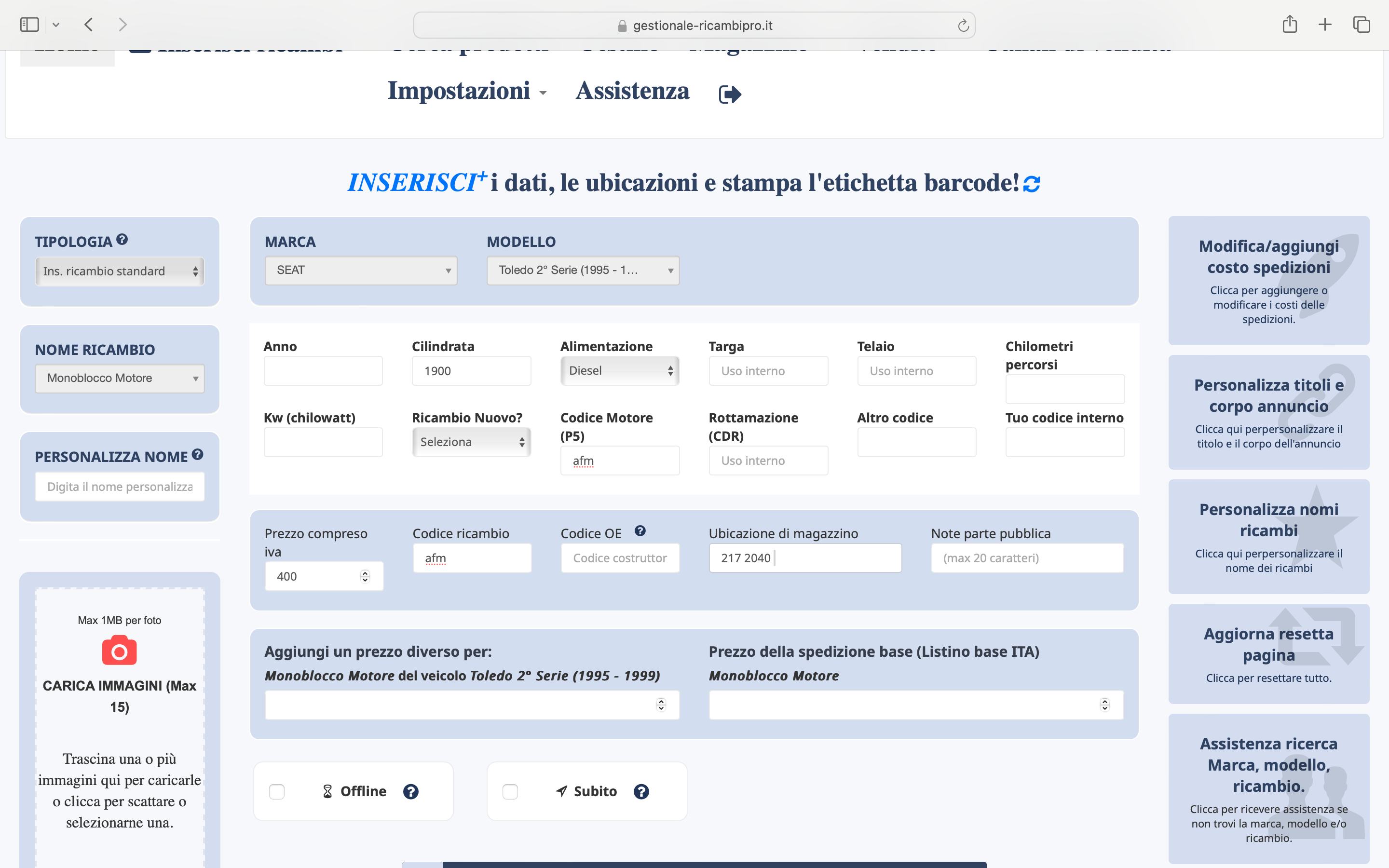
Task: Open a new tab with the plus icon
Action: (1325, 25)
